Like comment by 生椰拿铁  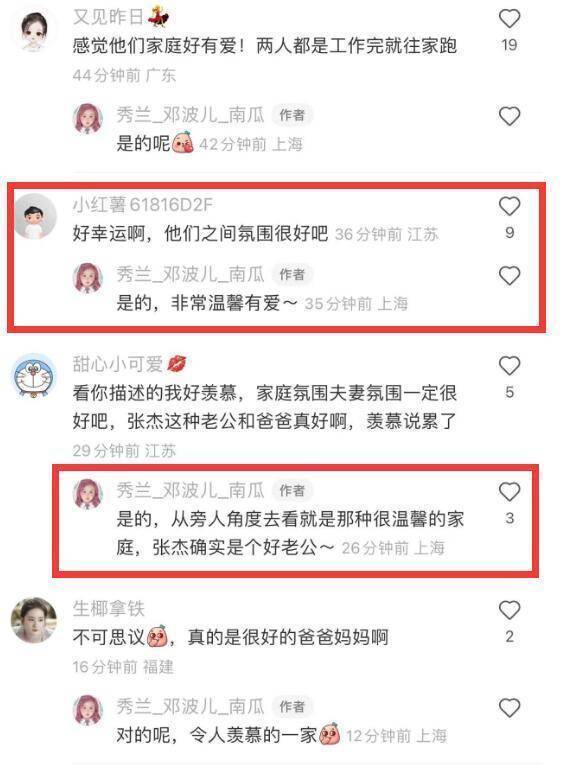point(509,610)
